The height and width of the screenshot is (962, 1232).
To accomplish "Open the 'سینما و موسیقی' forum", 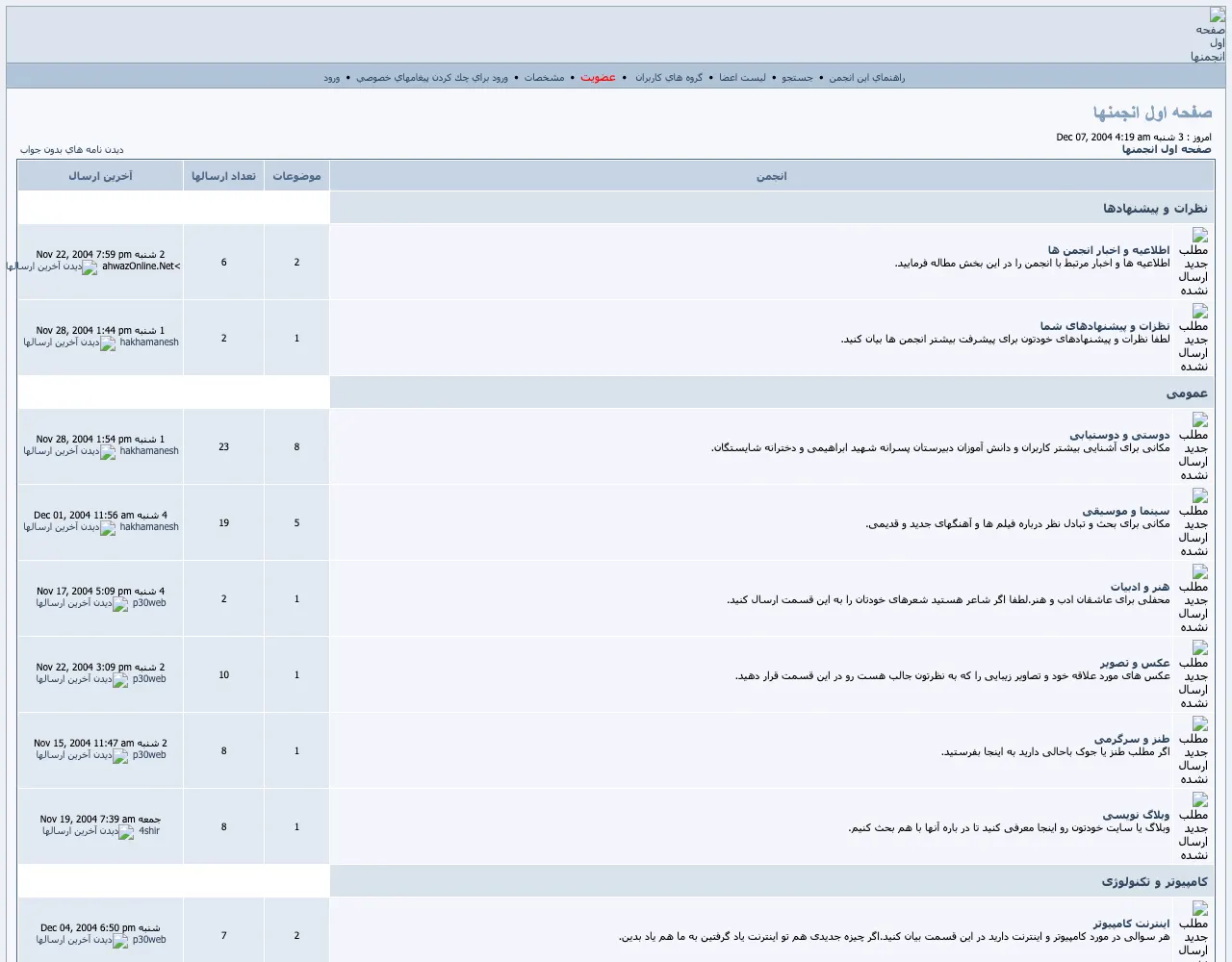I will click(x=1126, y=511).
